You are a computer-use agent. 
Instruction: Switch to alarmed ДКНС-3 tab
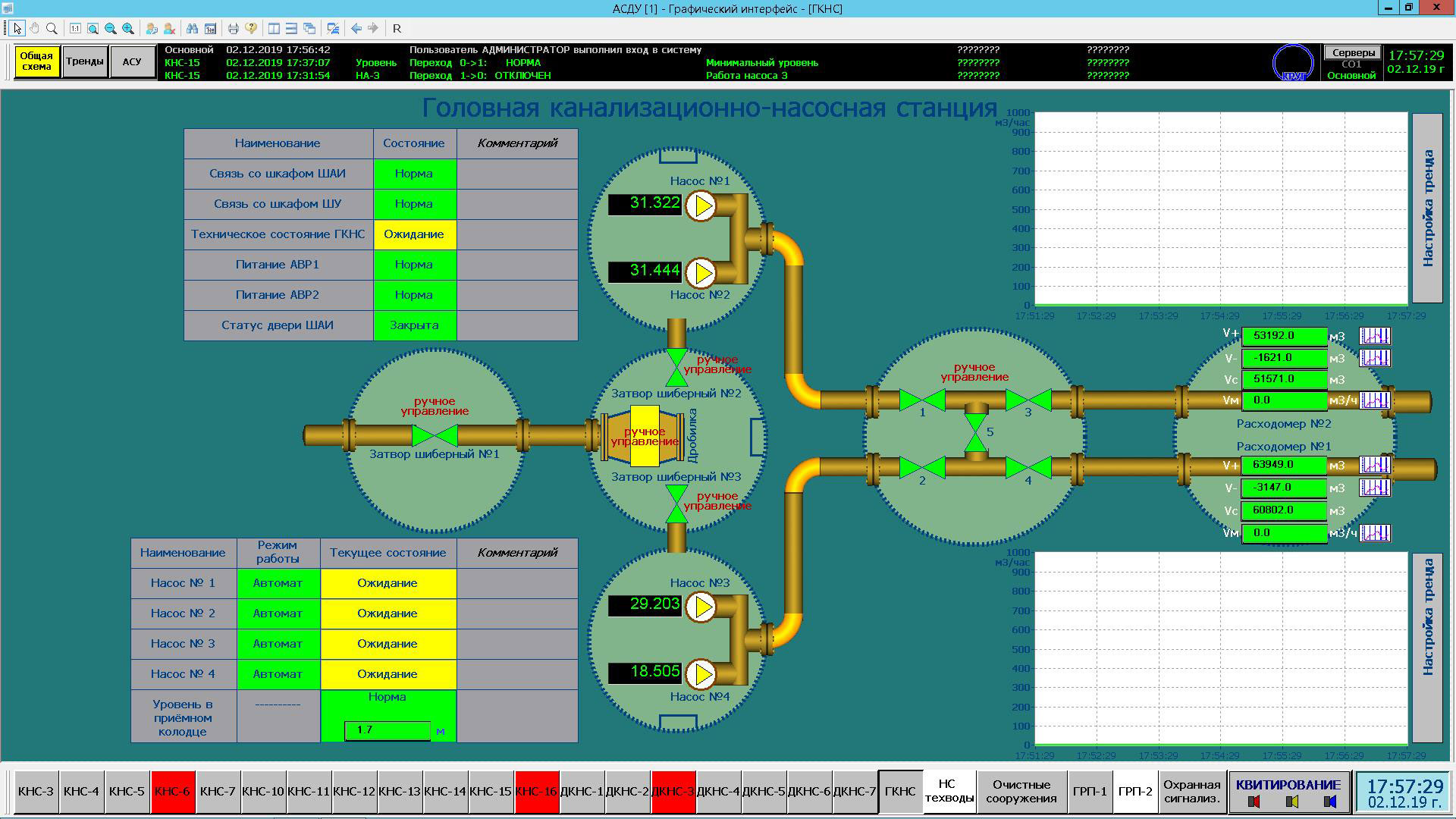pos(673,792)
